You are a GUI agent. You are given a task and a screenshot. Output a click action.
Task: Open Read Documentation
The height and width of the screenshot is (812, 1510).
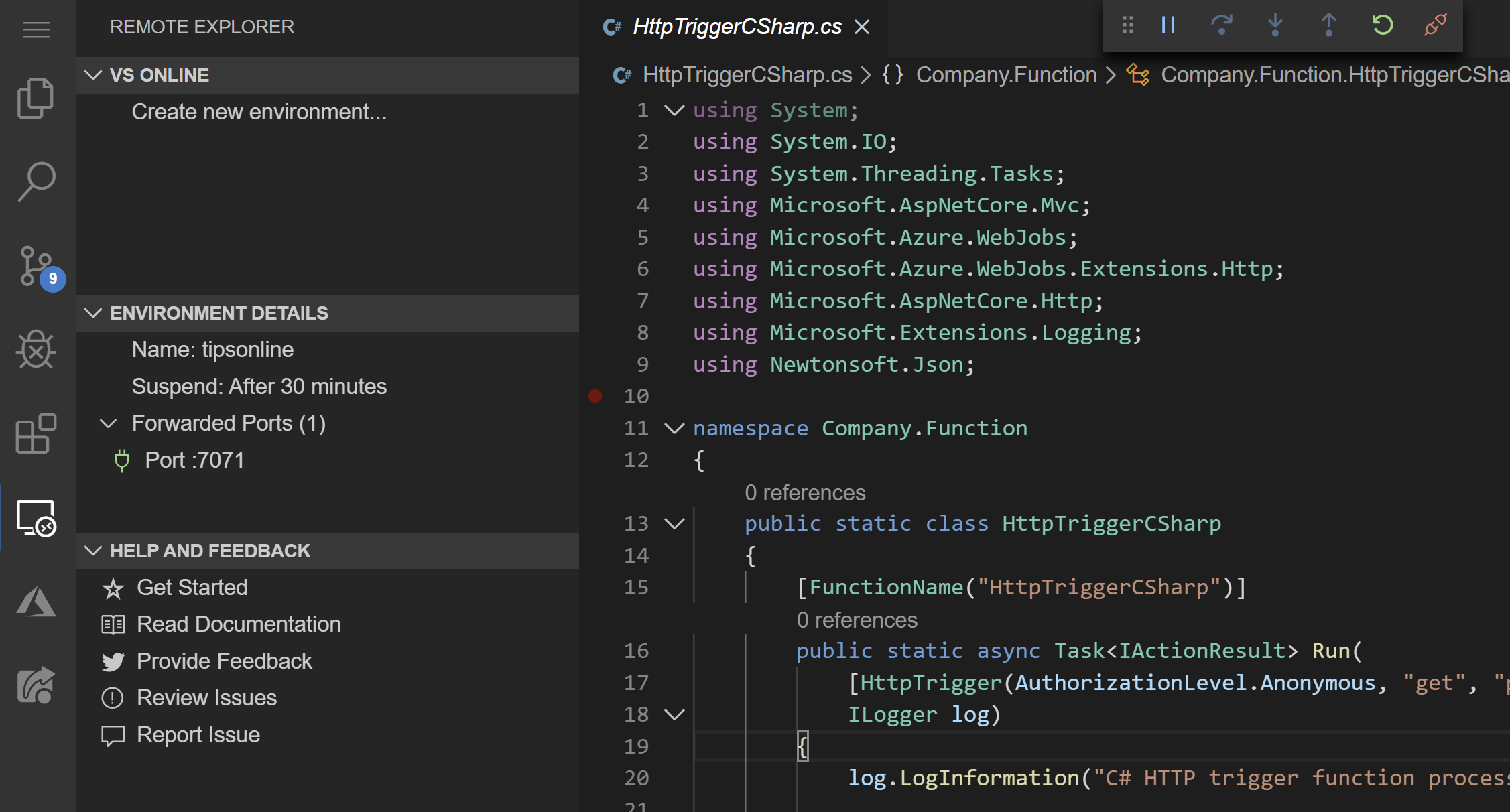239,624
